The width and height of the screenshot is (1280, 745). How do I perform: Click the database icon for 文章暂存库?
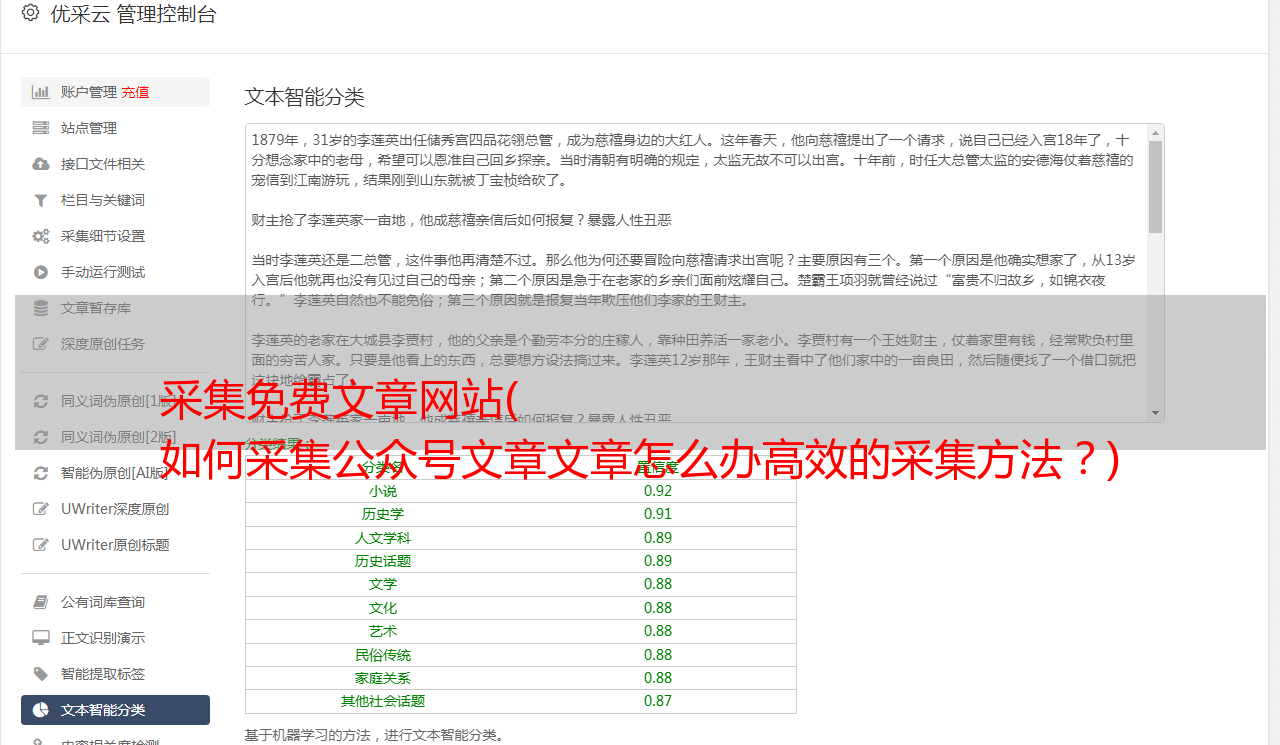coord(41,308)
